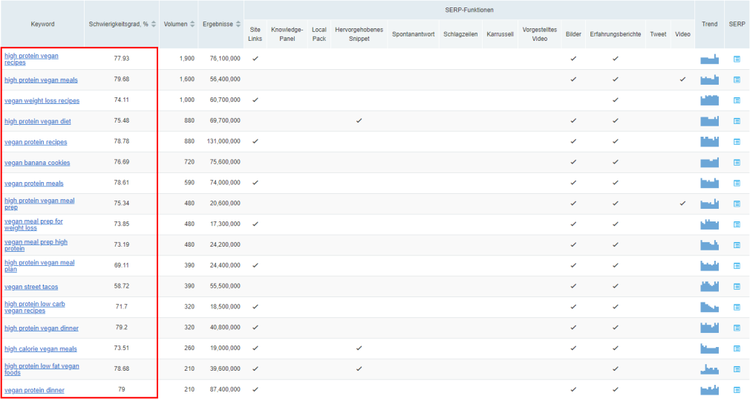Open SERP icon for high protein vegan diet
The image size is (750, 399).
coord(737,121)
